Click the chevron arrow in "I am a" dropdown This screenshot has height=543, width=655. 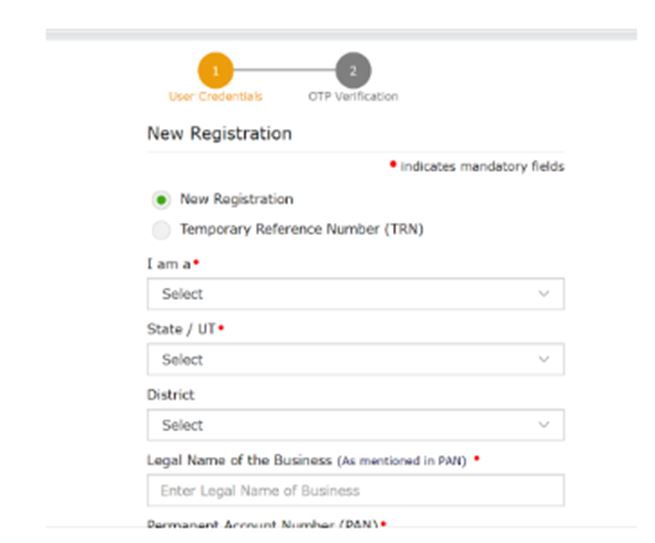(x=543, y=294)
